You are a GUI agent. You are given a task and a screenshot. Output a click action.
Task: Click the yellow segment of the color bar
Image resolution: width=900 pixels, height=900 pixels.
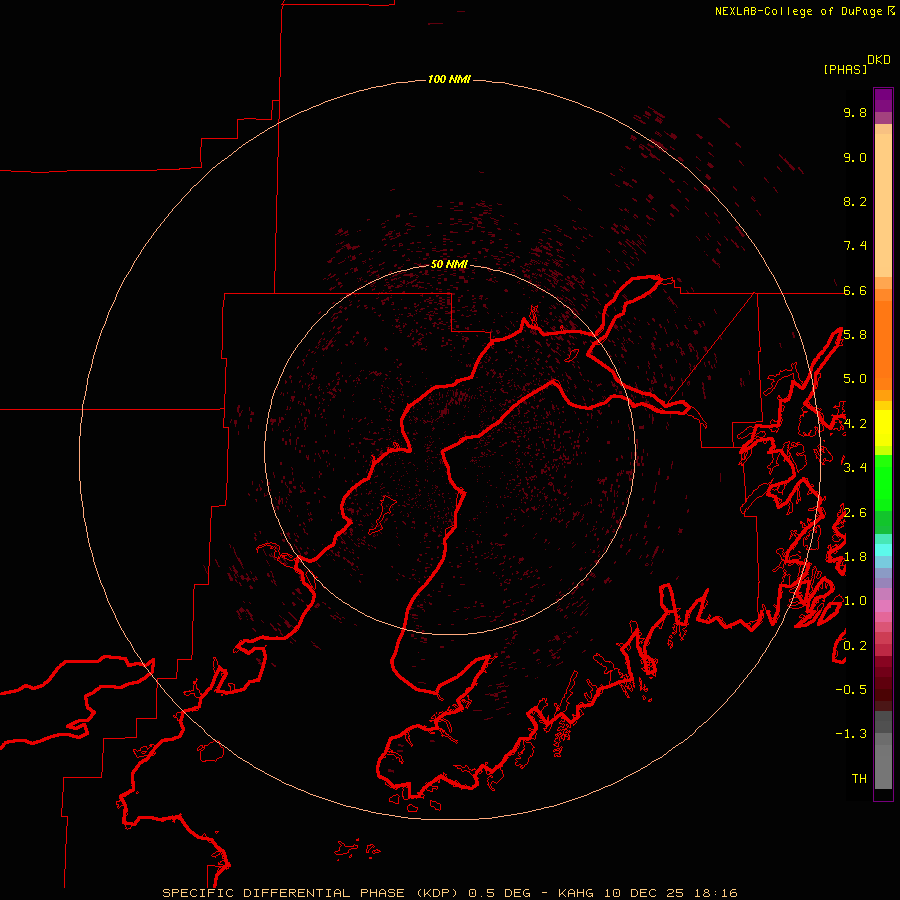coord(883,428)
